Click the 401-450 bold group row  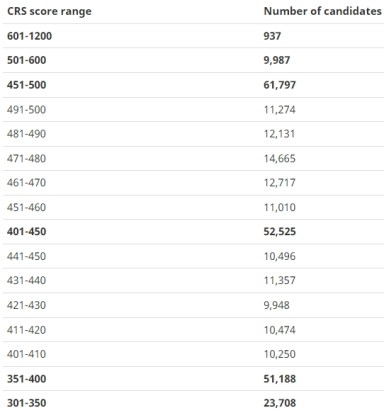193,232
